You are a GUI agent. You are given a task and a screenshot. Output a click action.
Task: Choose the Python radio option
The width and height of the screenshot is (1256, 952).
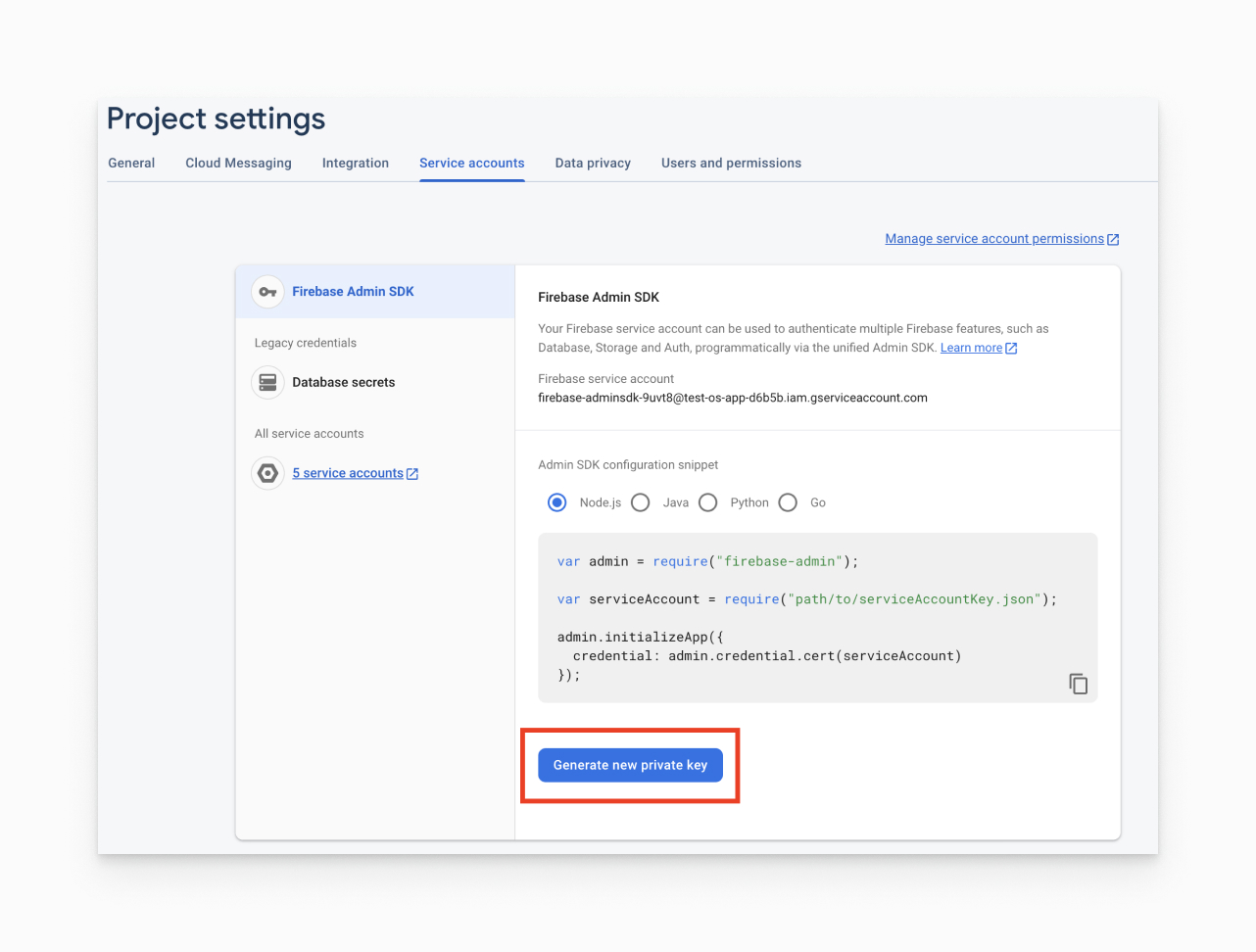point(708,502)
